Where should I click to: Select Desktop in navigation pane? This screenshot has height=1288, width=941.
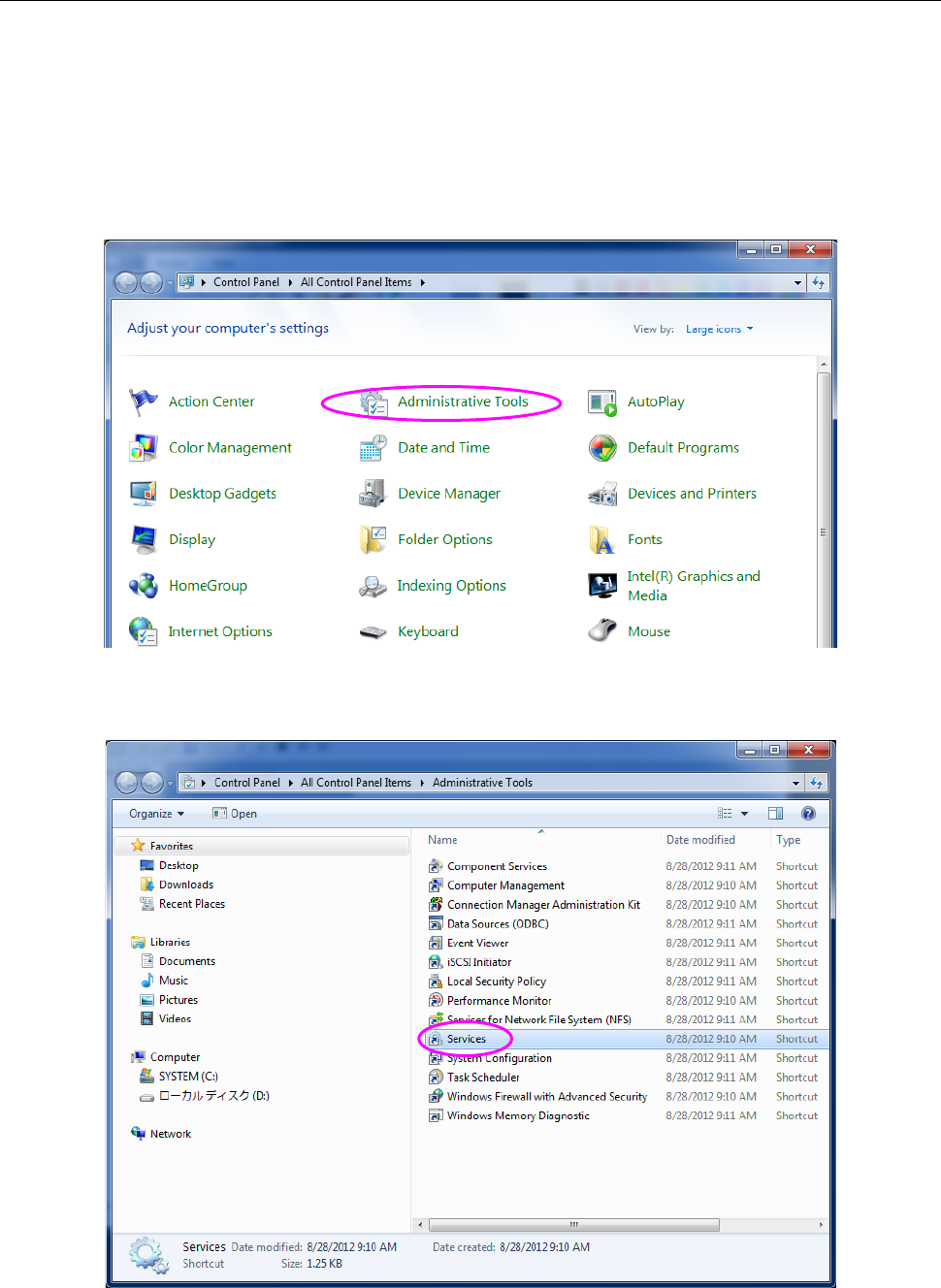[178, 865]
